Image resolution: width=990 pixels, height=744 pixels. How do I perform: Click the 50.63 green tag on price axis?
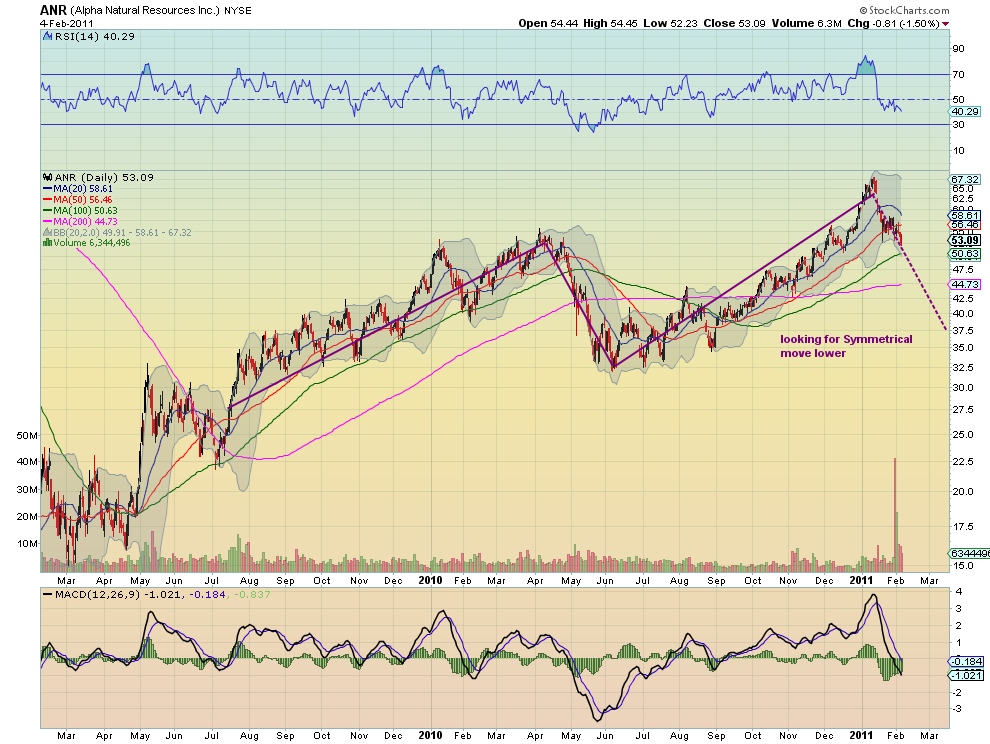coord(965,254)
